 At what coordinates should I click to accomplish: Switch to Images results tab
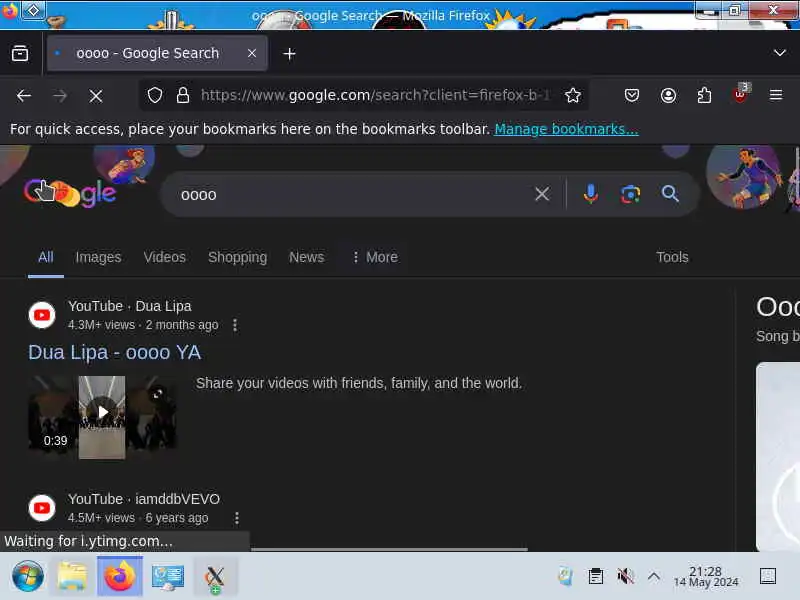pyautogui.click(x=98, y=257)
